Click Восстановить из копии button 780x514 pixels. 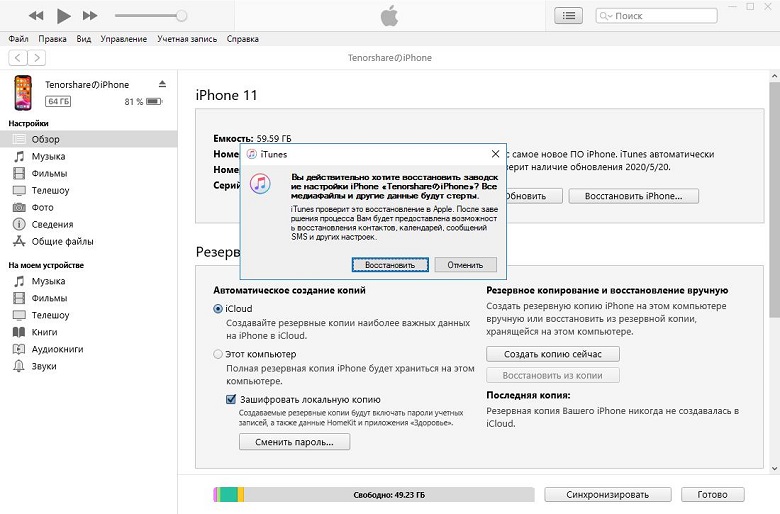553,375
